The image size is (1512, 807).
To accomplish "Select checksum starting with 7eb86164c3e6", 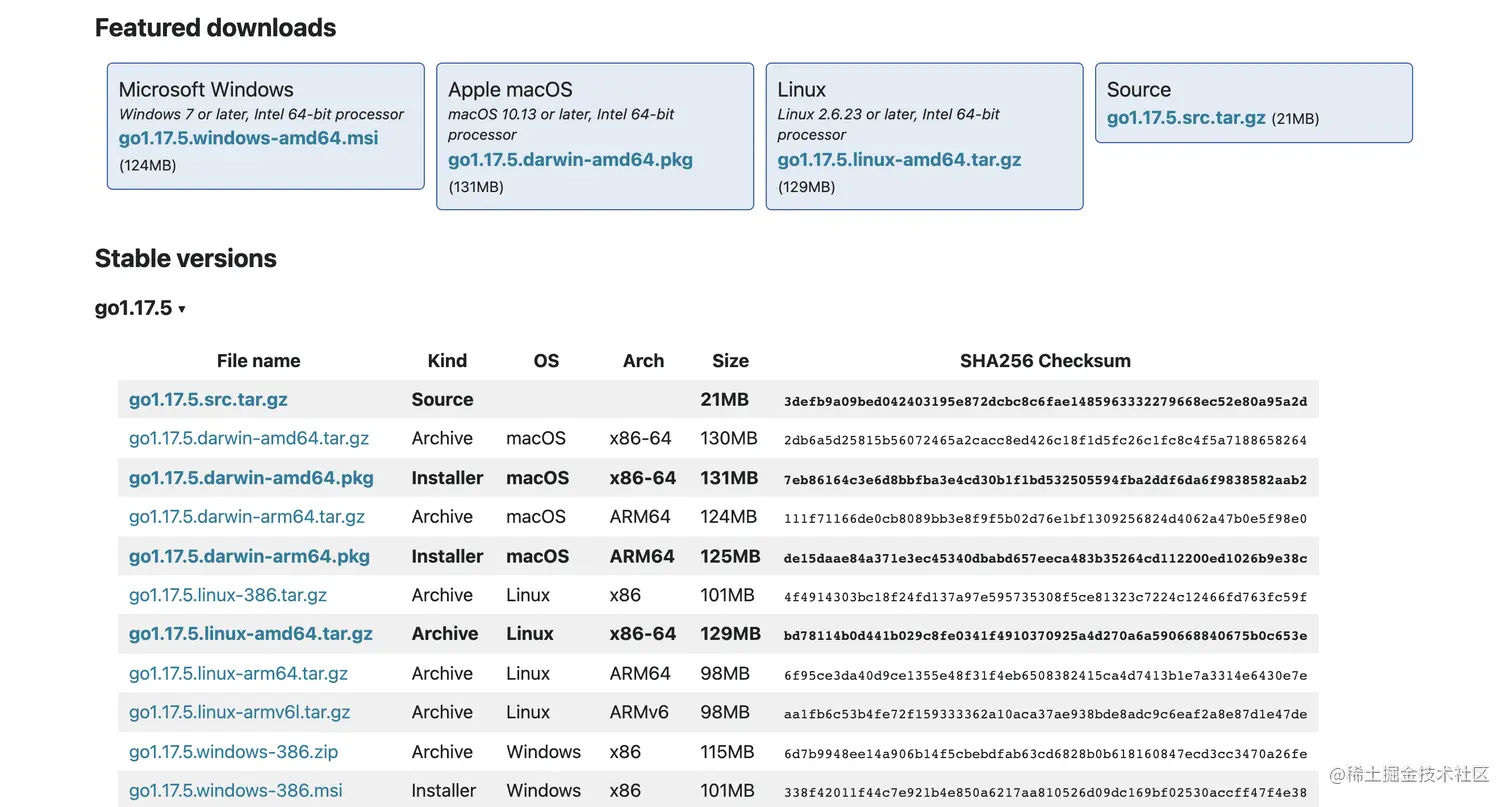I will click(x=1045, y=480).
